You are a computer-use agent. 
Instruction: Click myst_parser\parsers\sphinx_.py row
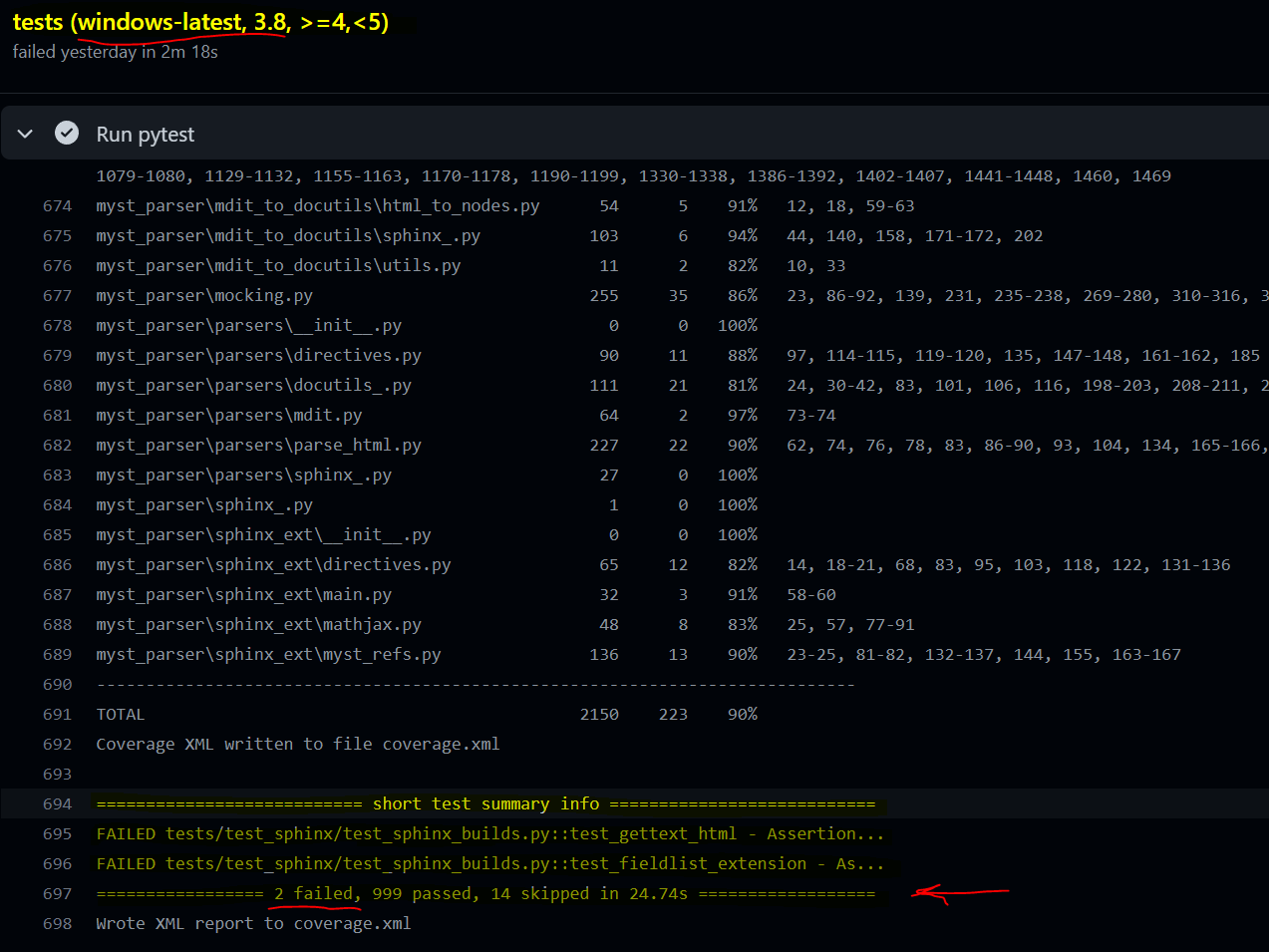click(x=634, y=476)
